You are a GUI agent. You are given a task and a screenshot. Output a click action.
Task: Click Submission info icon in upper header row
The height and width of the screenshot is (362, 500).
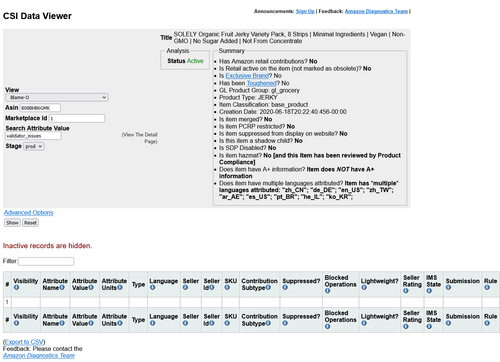click(448, 288)
